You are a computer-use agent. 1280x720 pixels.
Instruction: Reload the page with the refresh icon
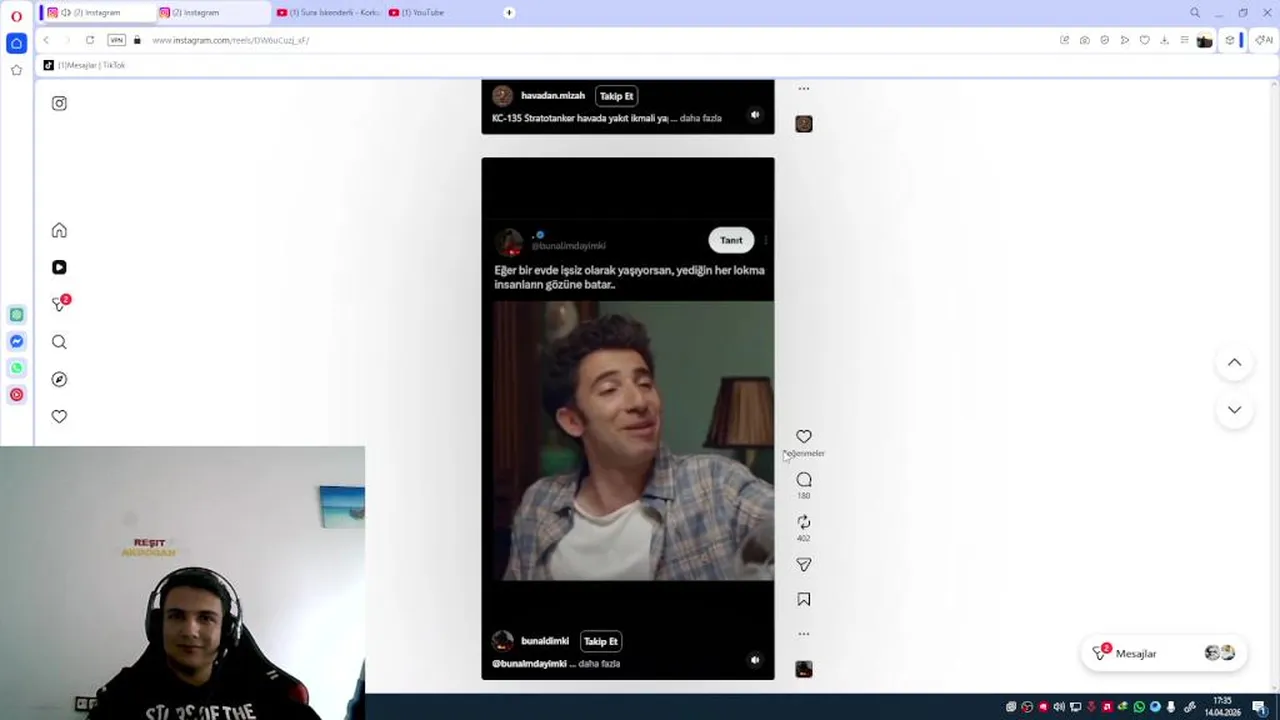pos(90,40)
